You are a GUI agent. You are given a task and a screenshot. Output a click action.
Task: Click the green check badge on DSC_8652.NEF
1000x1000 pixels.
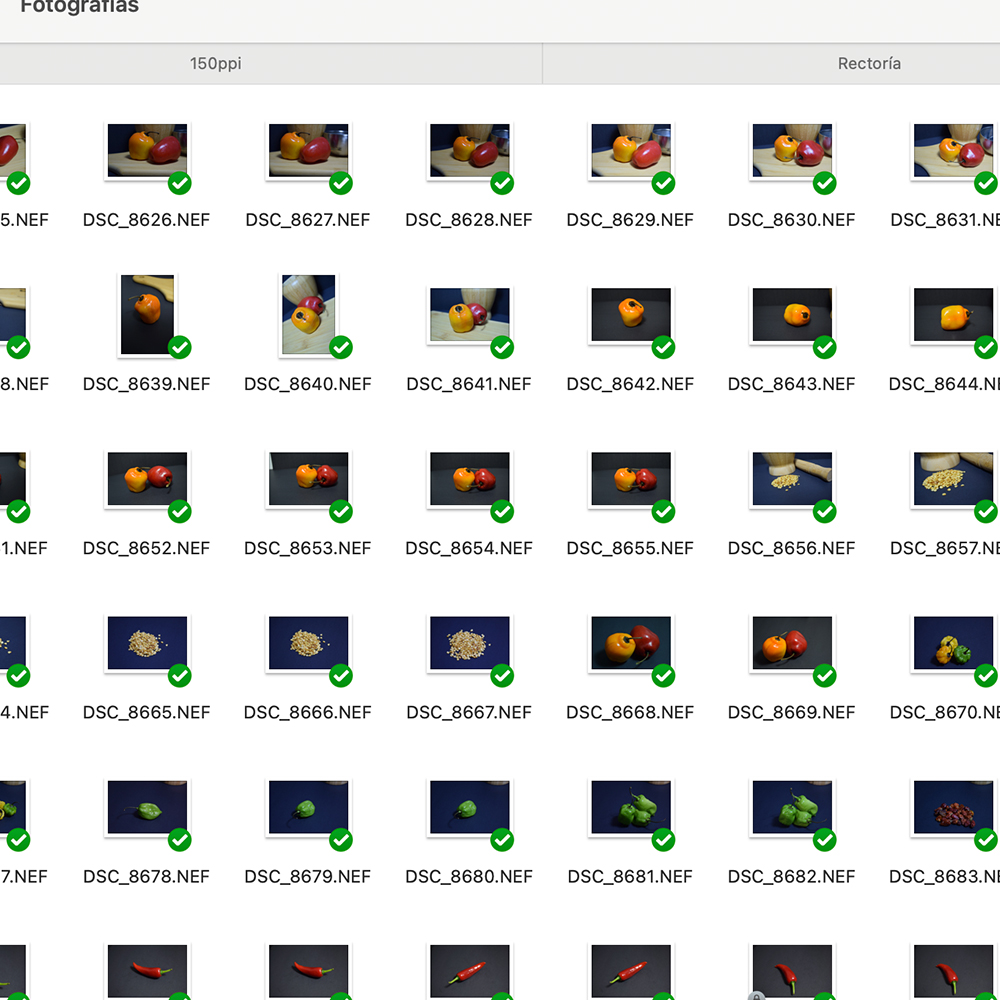(x=180, y=511)
